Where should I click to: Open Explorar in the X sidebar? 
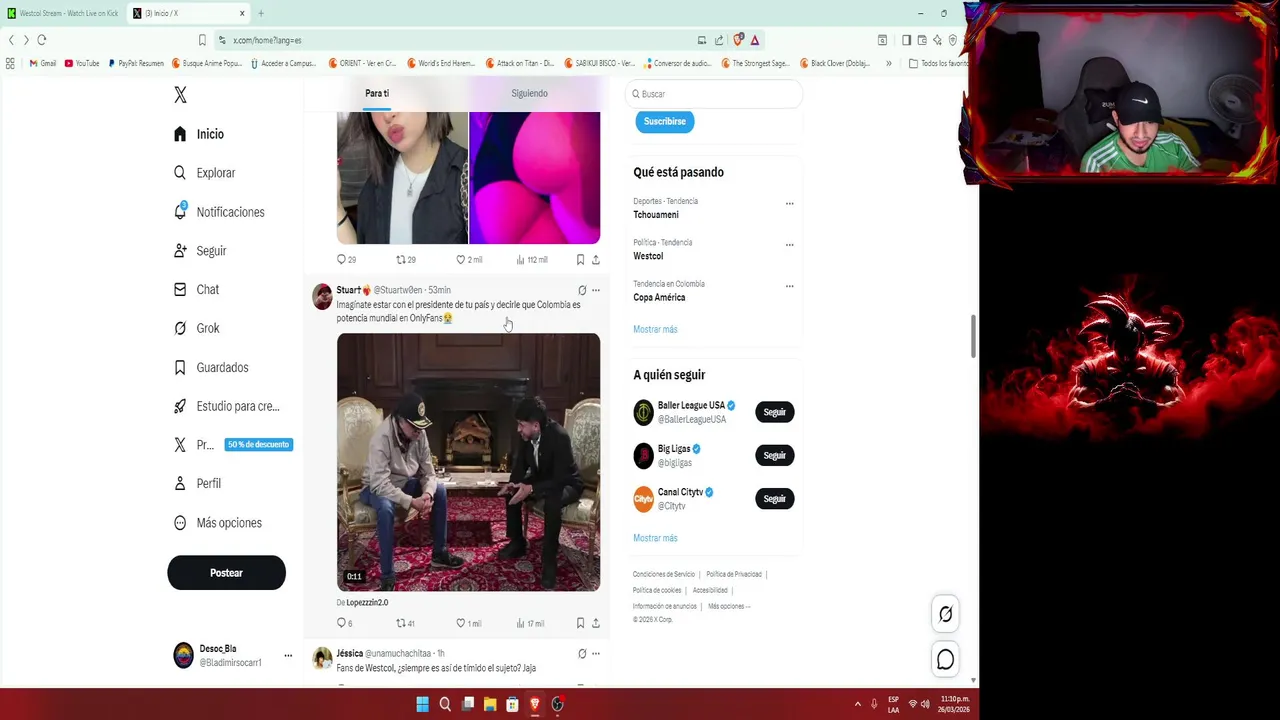click(x=204, y=173)
